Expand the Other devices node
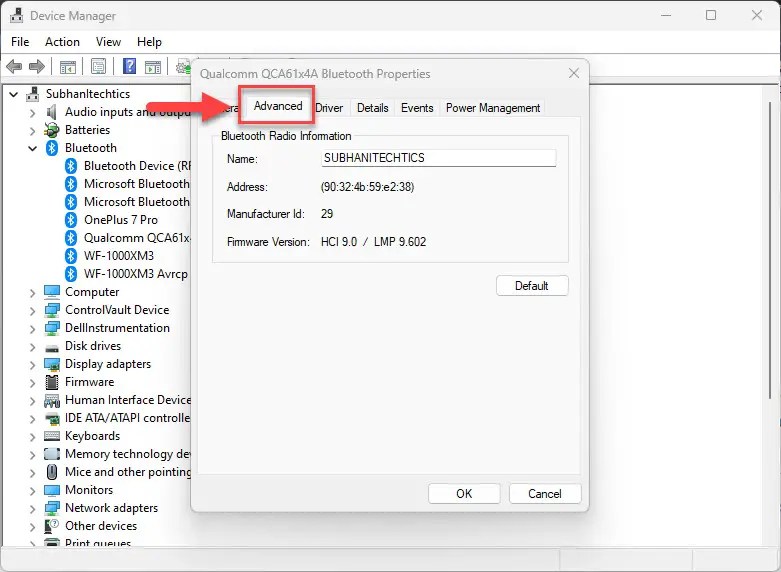Screen dimensions: 781x572 (x=32, y=526)
